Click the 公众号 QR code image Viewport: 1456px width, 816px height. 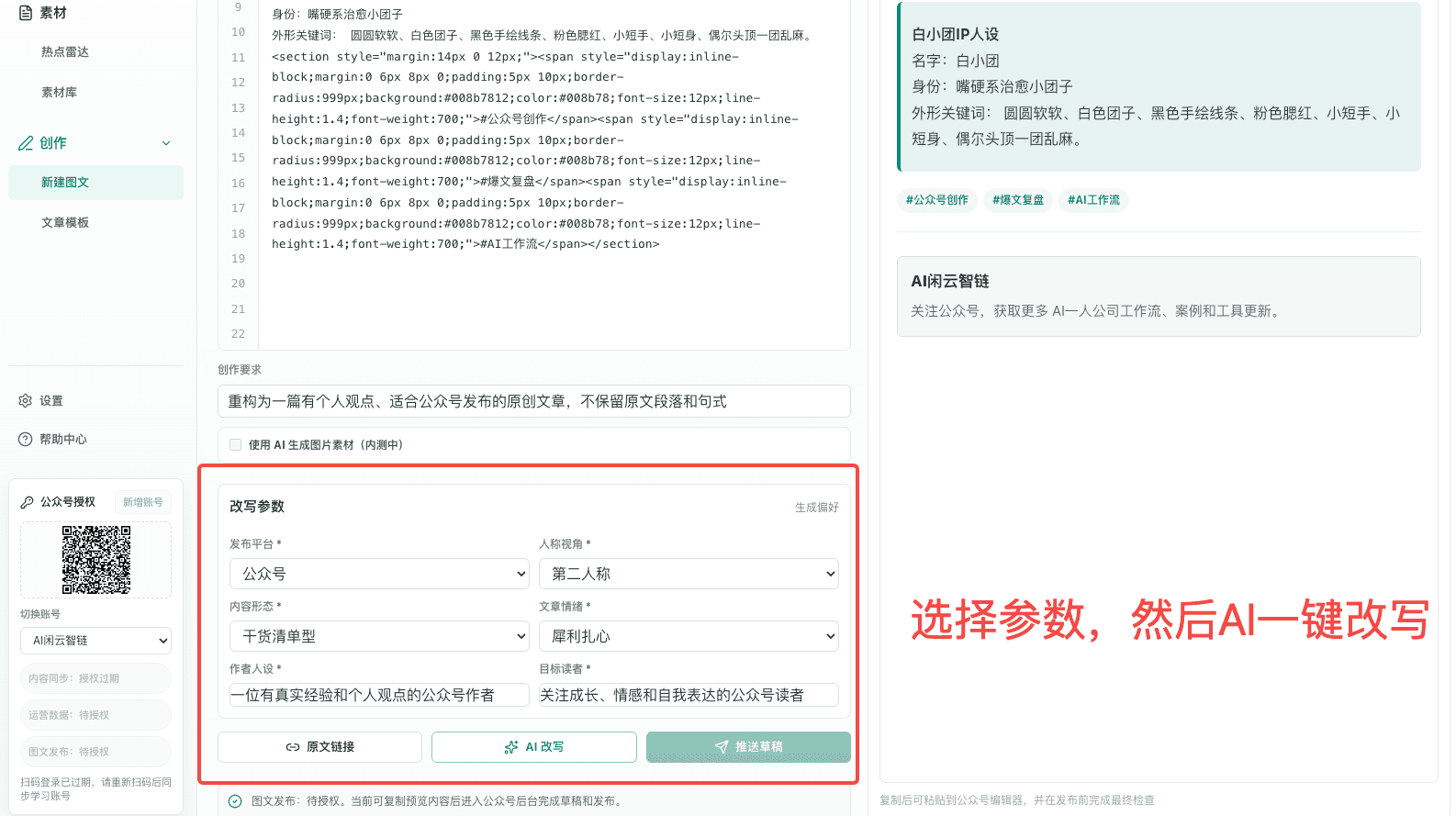96,560
